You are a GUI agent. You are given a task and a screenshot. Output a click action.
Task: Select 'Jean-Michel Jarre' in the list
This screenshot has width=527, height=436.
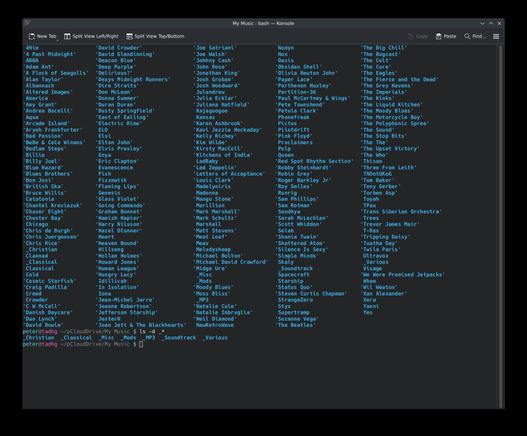(x=126, y=300)
